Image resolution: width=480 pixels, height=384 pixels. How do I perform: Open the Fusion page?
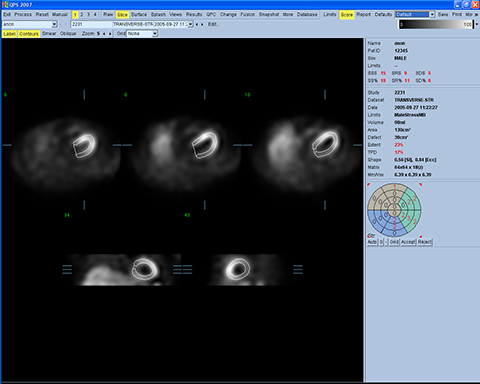tap(248, 14)
